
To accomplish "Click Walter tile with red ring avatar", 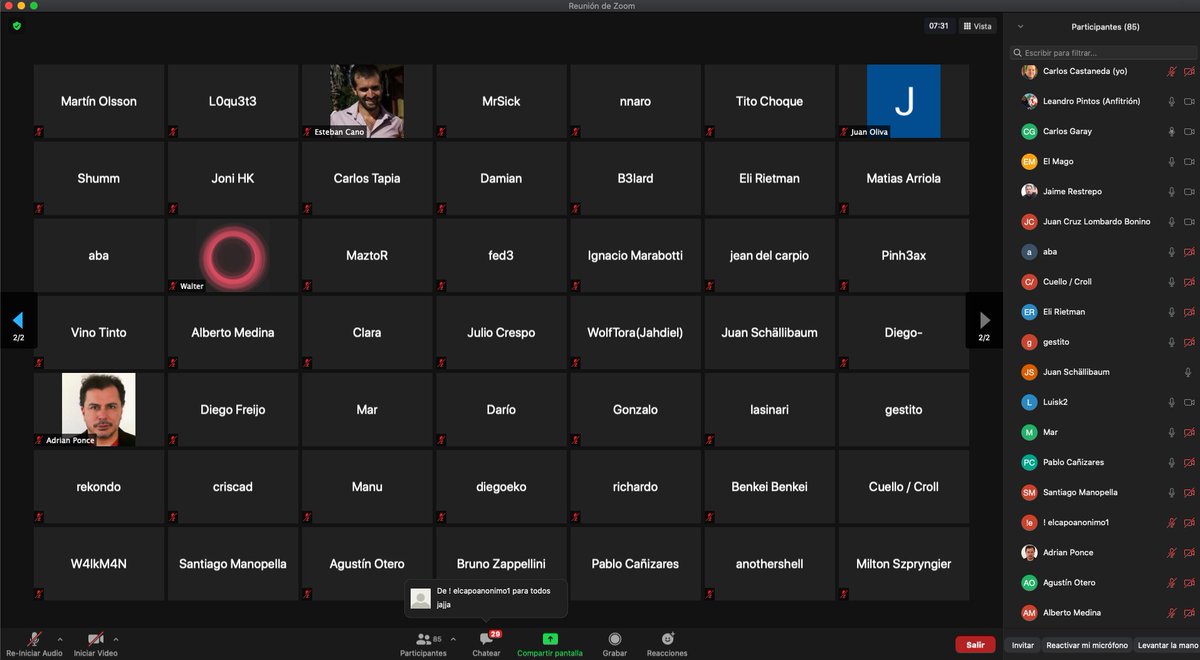I will [233, 255].
